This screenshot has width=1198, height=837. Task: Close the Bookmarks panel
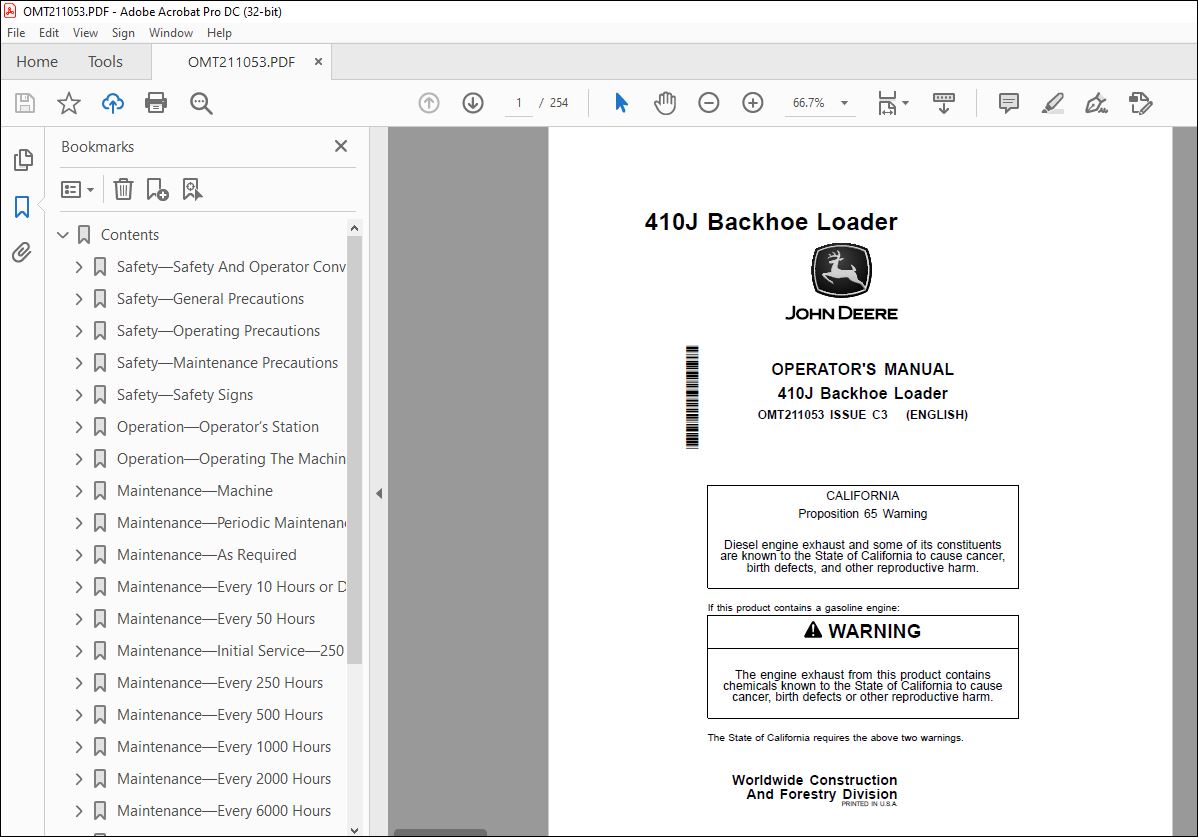[x=341, y=146]
